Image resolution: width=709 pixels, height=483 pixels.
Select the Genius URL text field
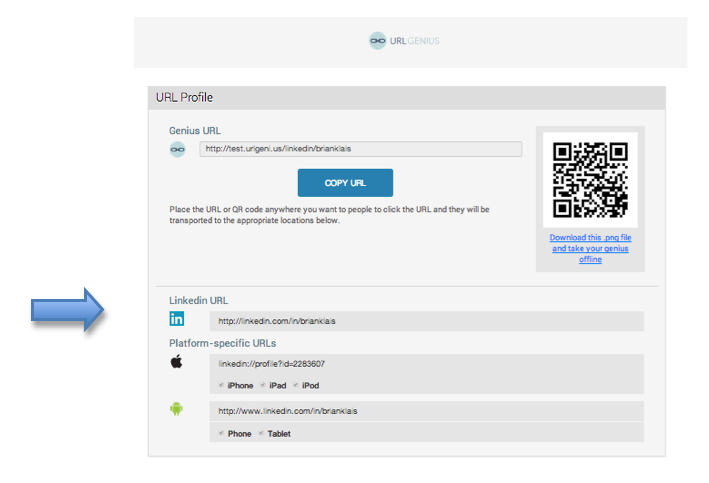(361, 149)
